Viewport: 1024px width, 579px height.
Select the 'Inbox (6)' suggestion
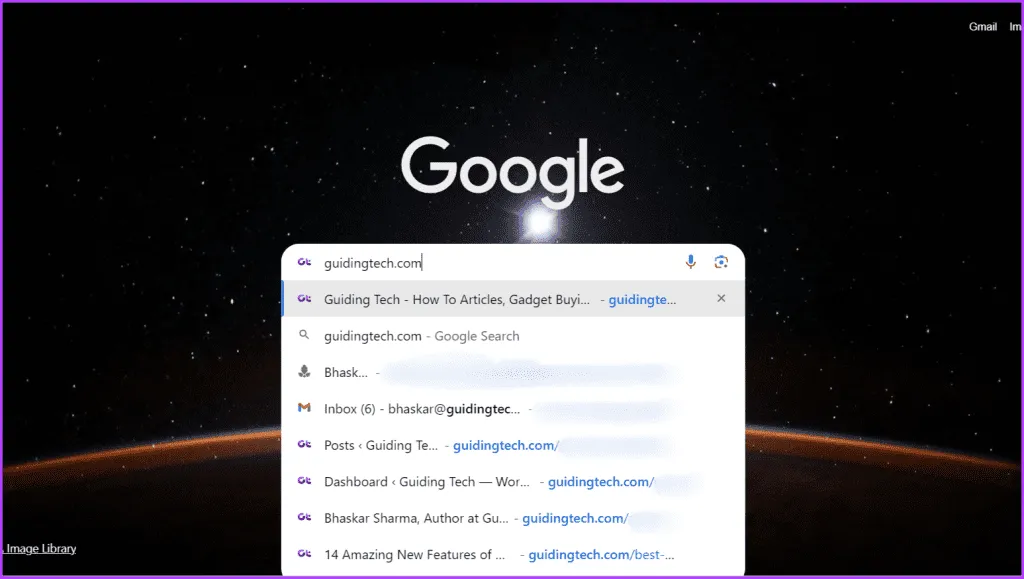(x=421, y=409)
